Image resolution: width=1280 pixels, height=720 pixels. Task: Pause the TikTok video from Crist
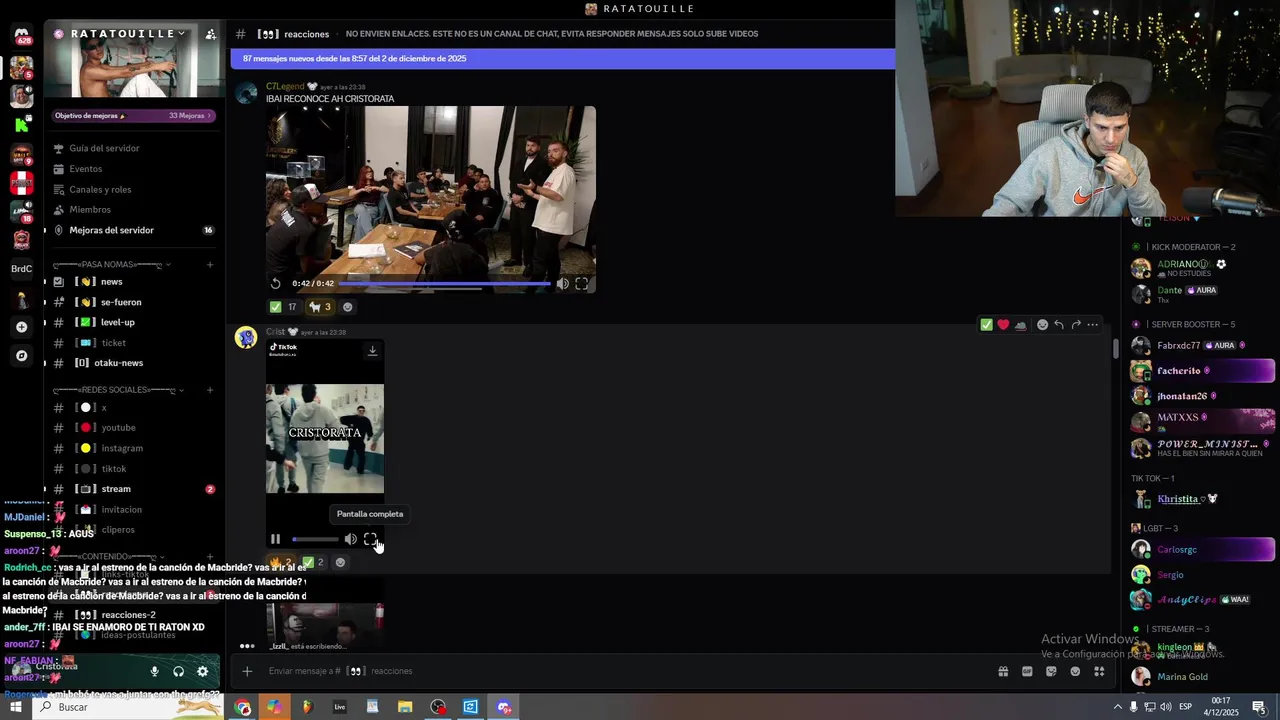tap(275, 539)
